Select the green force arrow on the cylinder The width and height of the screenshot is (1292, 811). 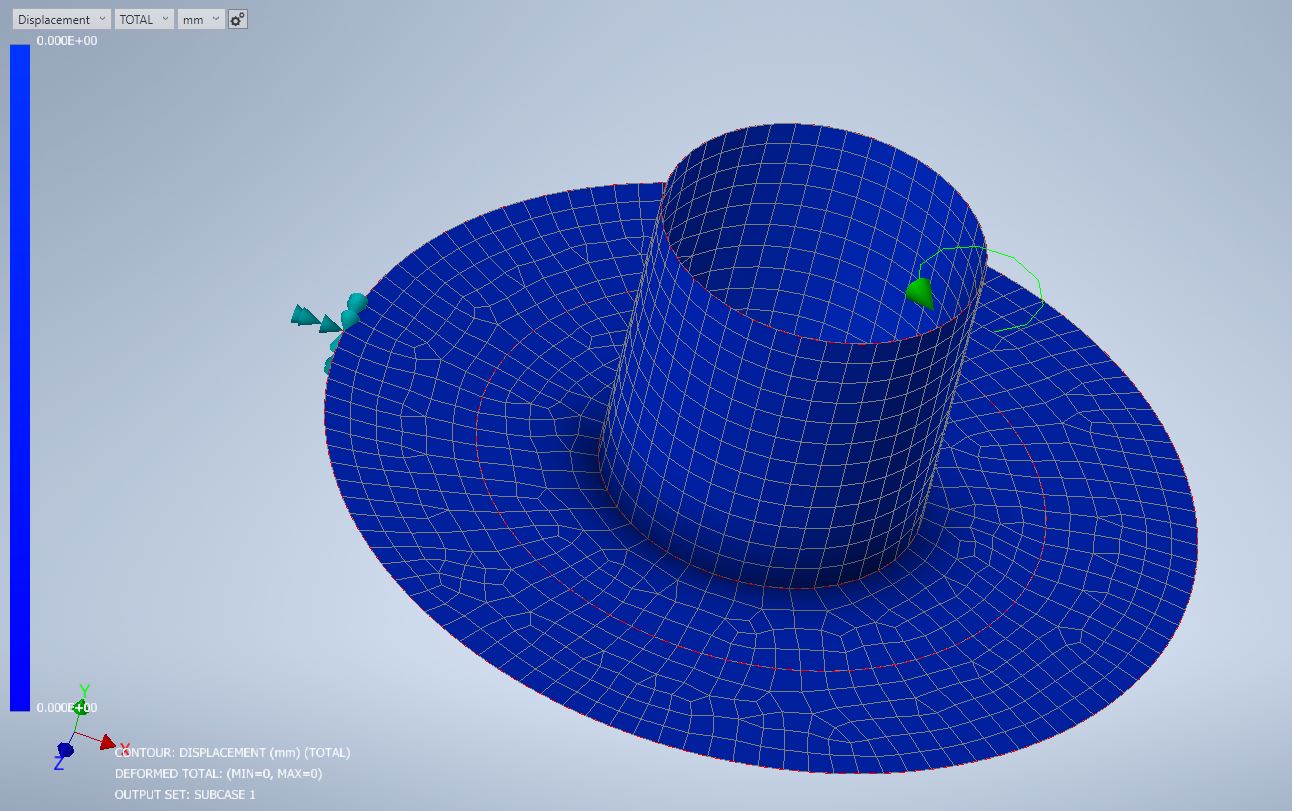click(x=921, y=292)
